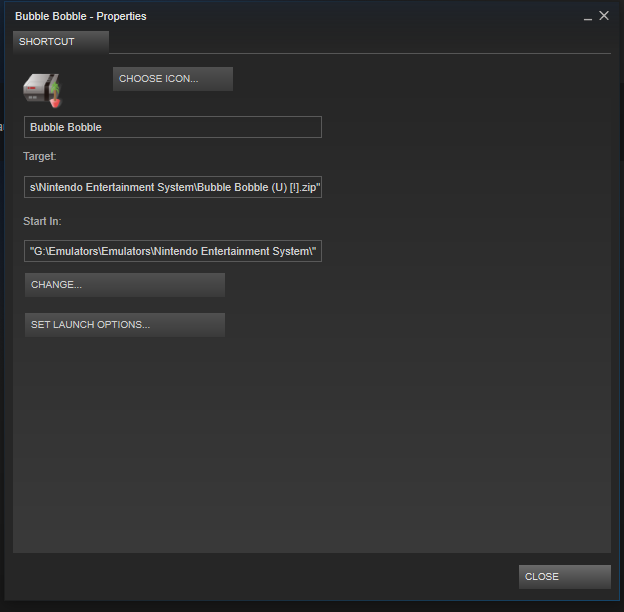Click the NES console shortcut icon

(x=40, y=88)
